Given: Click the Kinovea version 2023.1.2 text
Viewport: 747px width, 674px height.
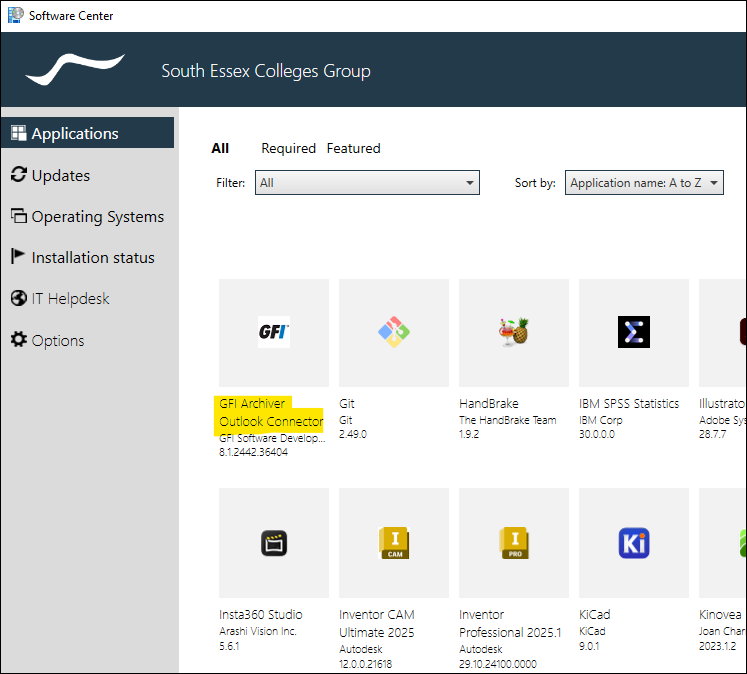Looking at the screenshot, I should [x=717, y=646].
